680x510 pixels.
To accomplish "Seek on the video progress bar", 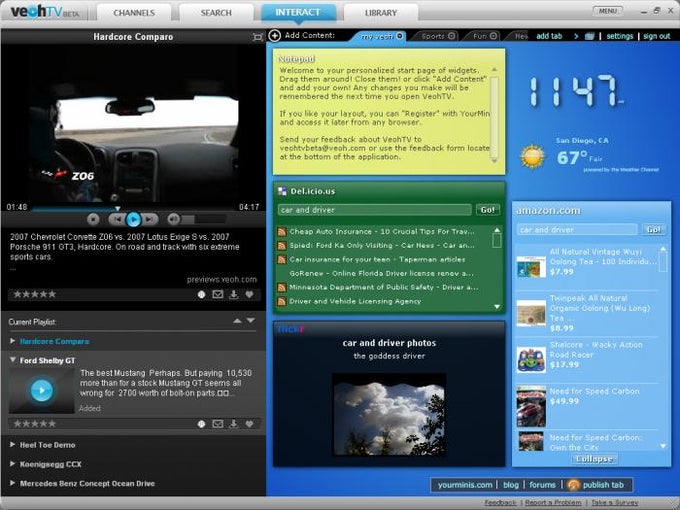I will pos(134,209).
